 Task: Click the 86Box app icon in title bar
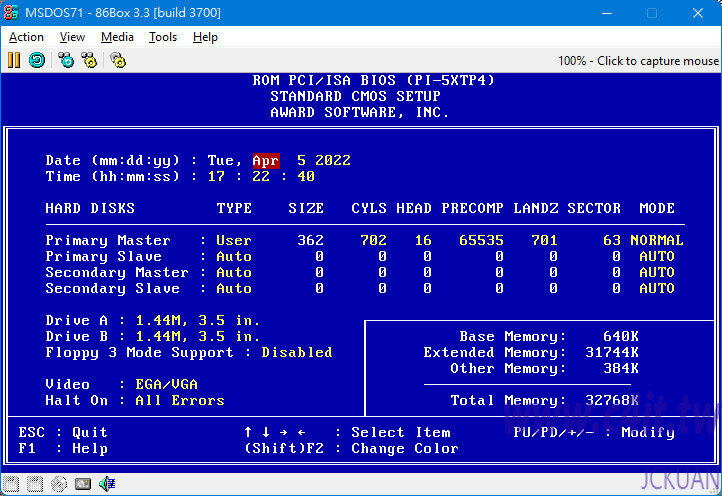click(11, 12)
